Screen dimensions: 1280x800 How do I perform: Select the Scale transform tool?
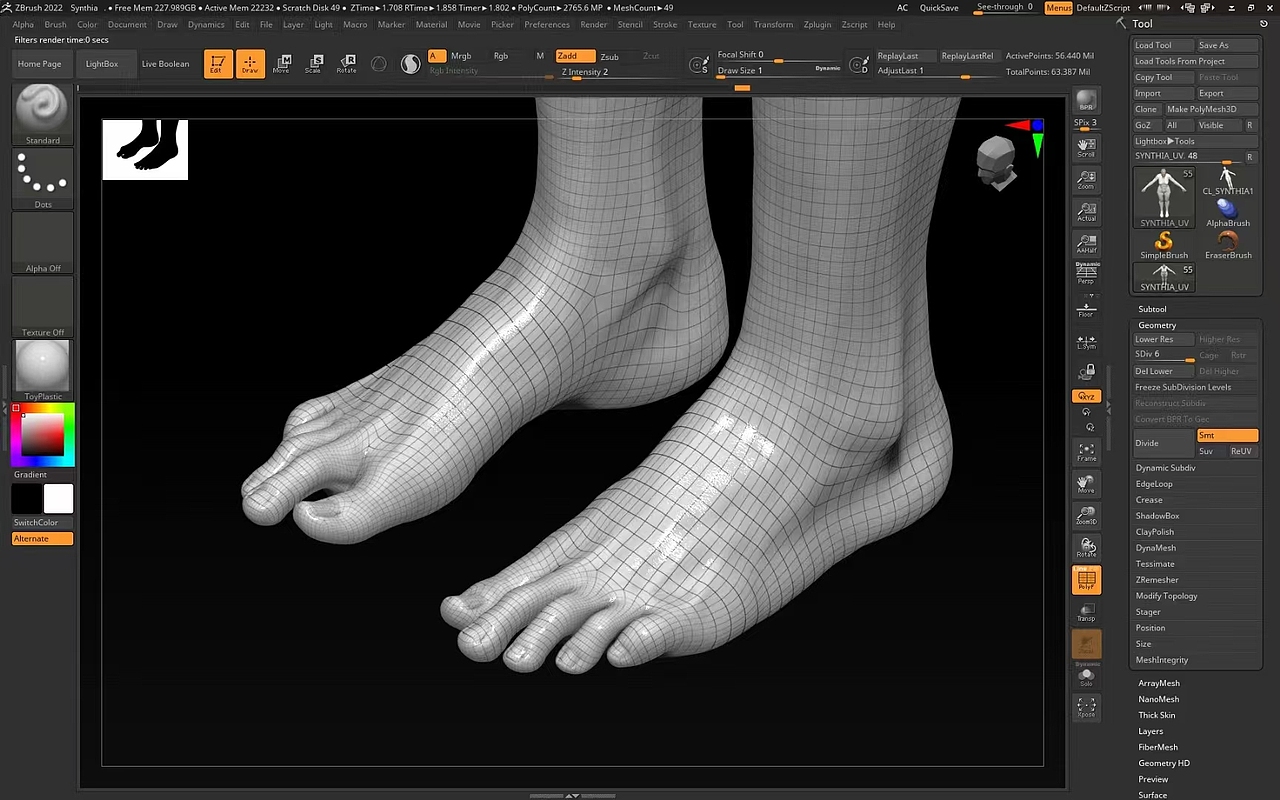[x=314, y=64]
